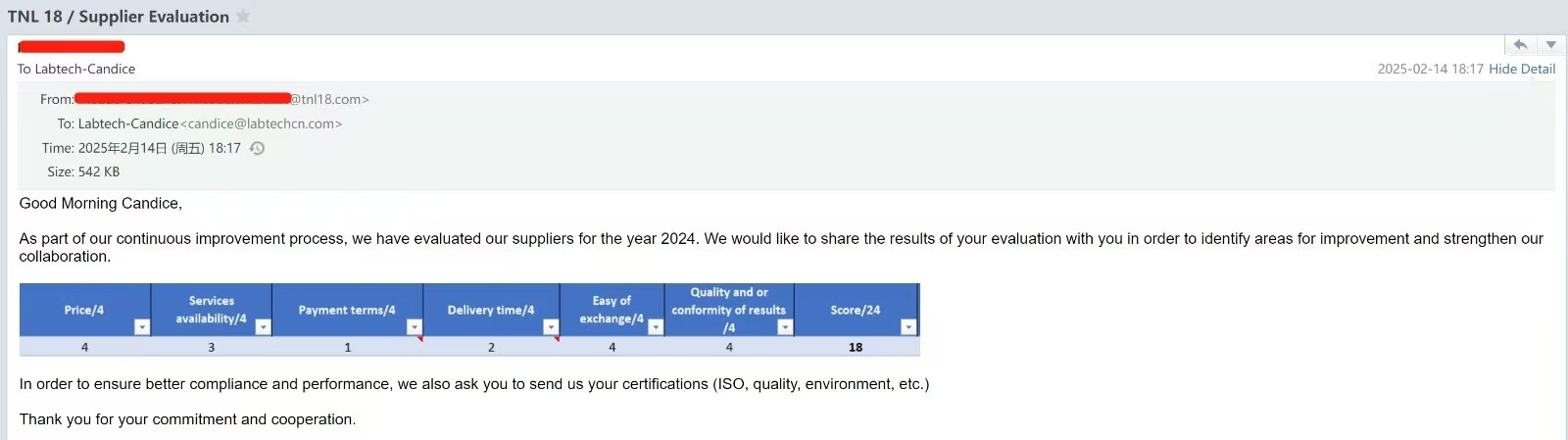Open the dropdown arrow beside the reply icon
1568x440 pixels.
click(1551, 45)
